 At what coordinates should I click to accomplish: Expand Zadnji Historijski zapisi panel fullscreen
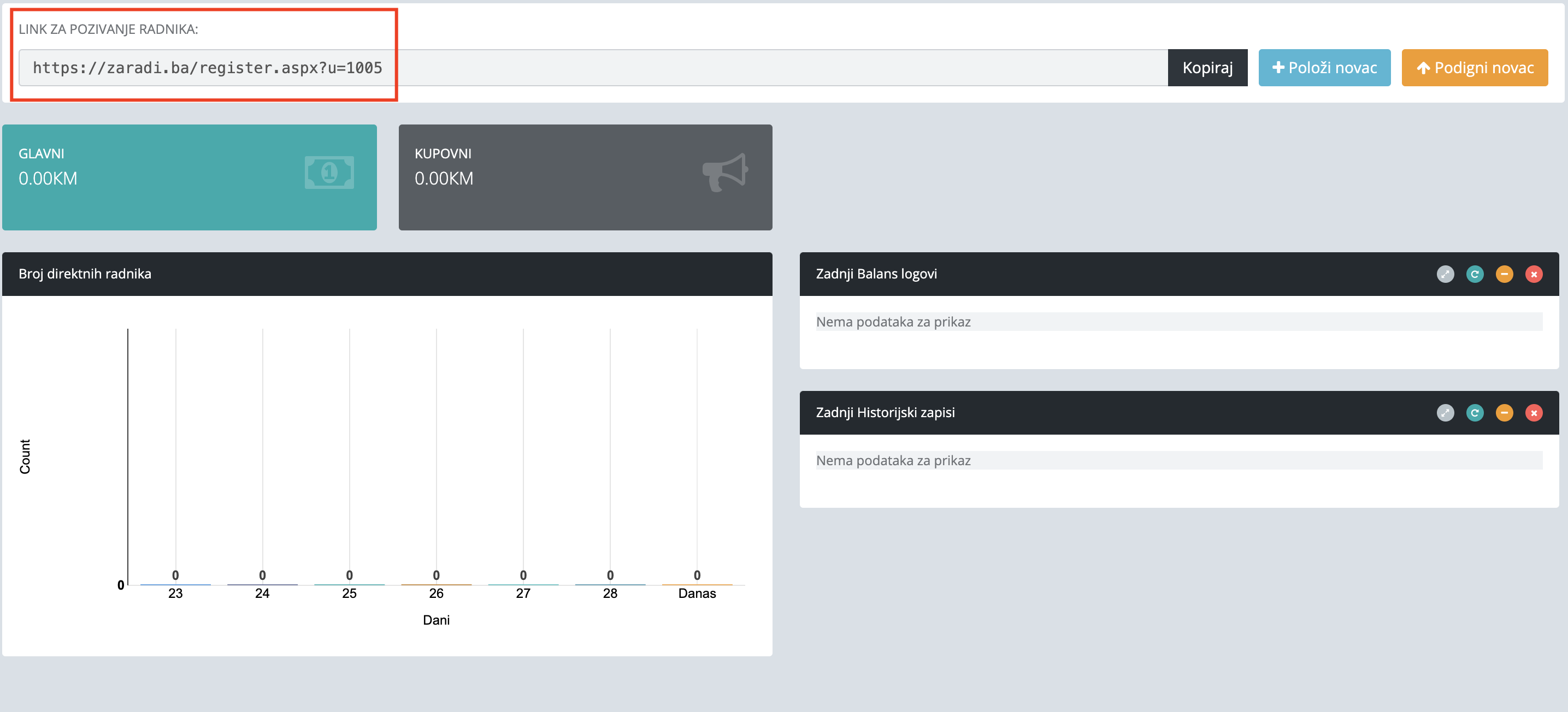pos(1445,413)
